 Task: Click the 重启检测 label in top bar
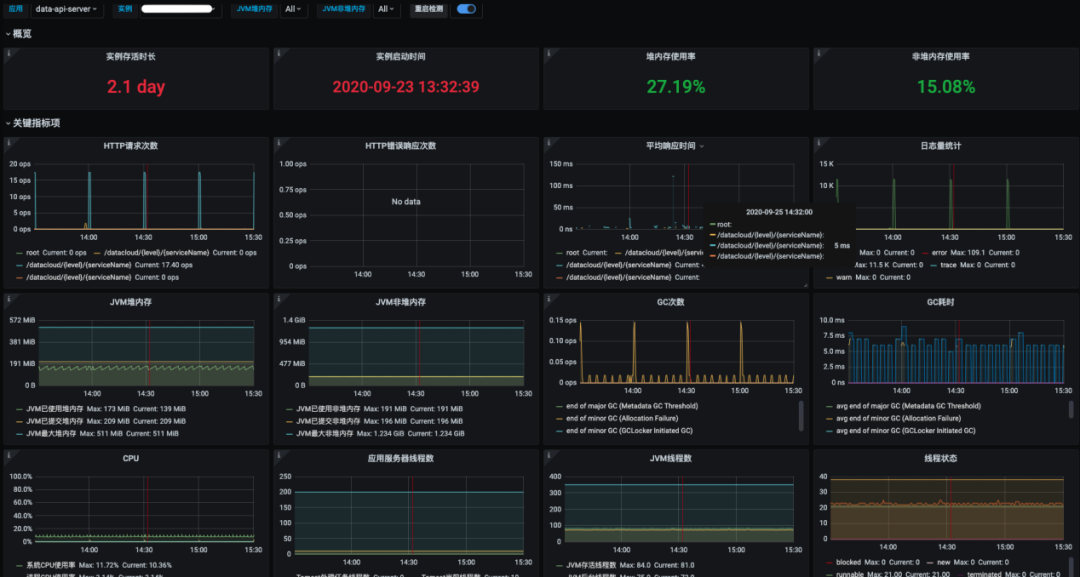coord(429,9)
